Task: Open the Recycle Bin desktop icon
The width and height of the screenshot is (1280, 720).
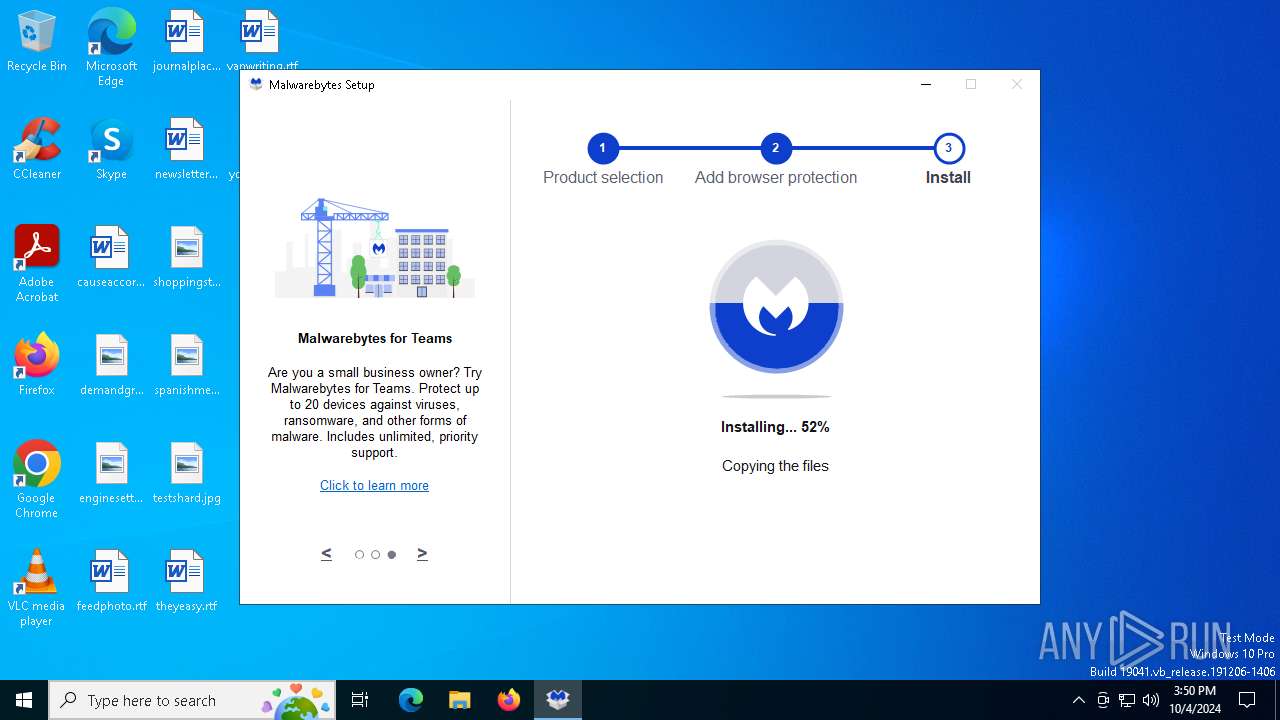Action: point(37,42)
